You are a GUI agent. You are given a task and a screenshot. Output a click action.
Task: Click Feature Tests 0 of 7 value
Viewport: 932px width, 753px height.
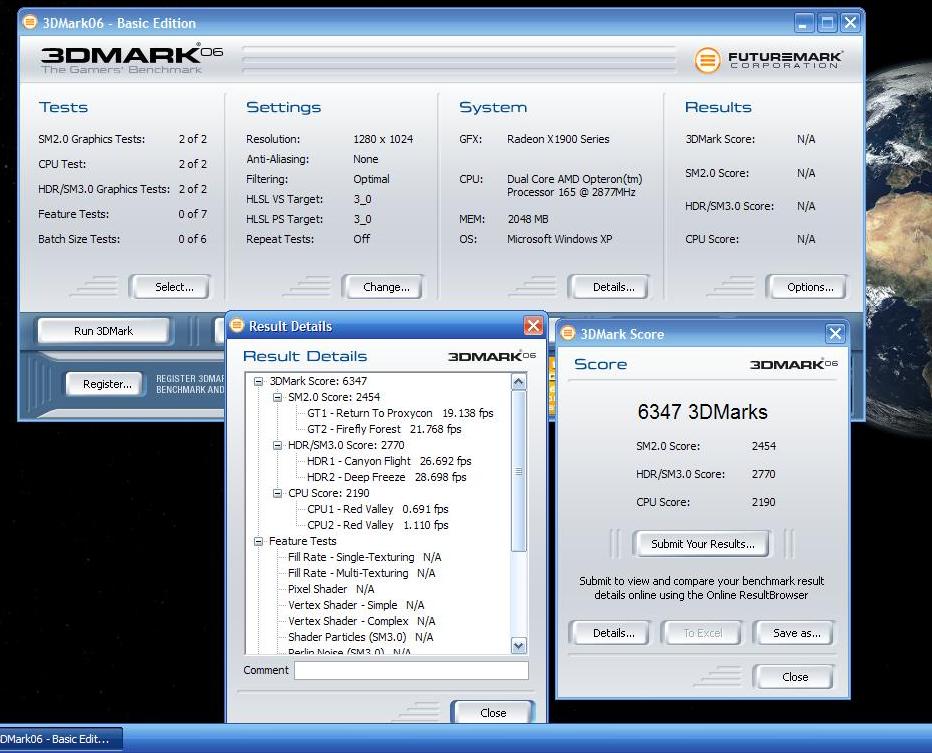pyautogui.click(x=193, y=214)
